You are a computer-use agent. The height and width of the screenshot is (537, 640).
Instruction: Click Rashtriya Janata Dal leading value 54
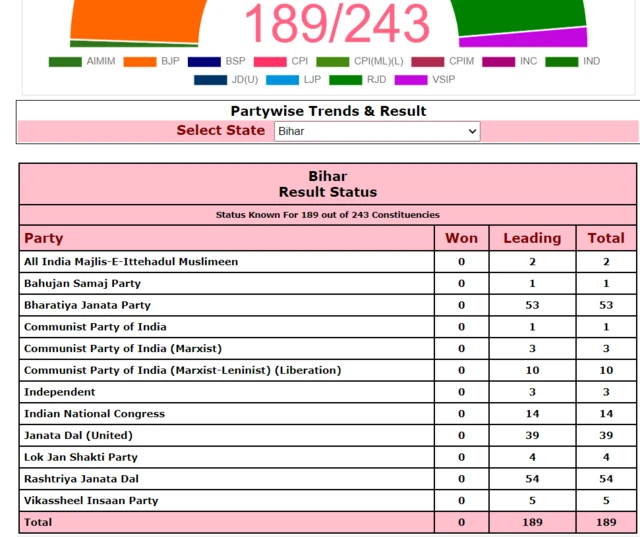point(532,479)
